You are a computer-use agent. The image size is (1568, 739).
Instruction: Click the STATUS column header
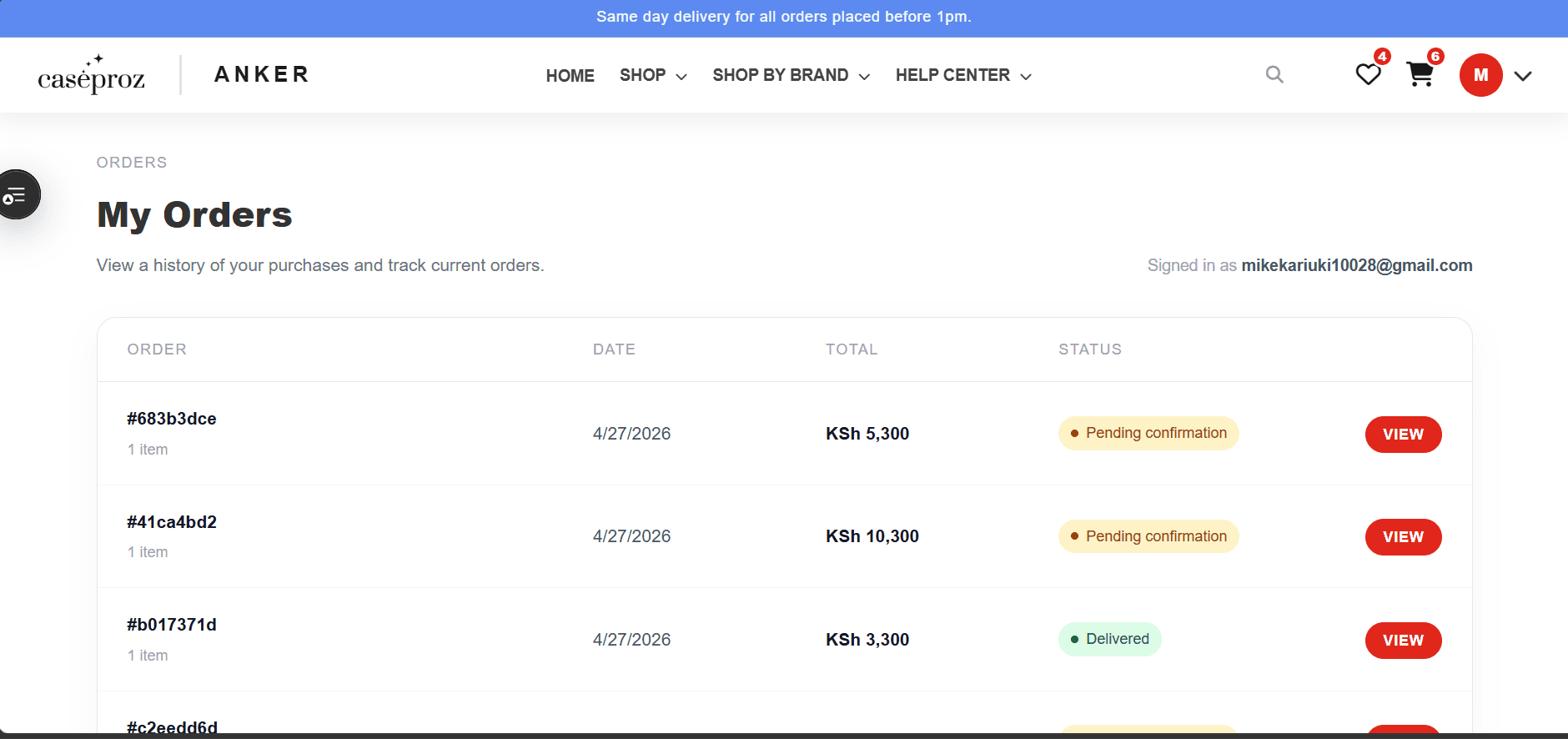pyautogui.click(x=1090, y=349)
